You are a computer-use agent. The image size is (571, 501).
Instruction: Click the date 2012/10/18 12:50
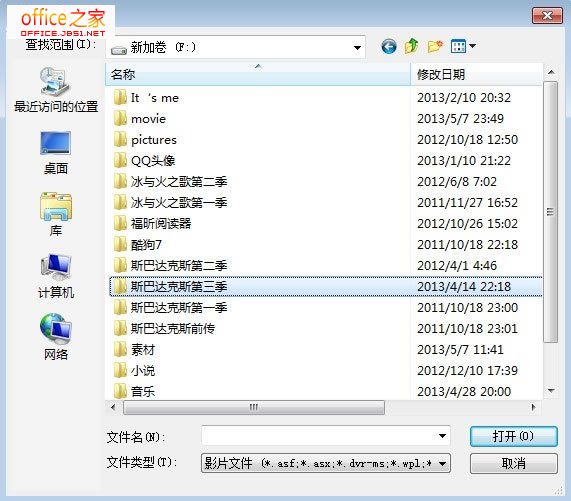click(x=468, y=139)
